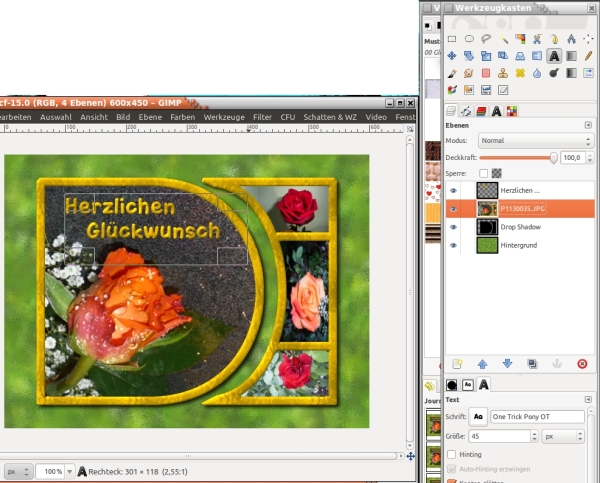
Task: Click the Aa font chooser button
Action: tap(478, 417)
